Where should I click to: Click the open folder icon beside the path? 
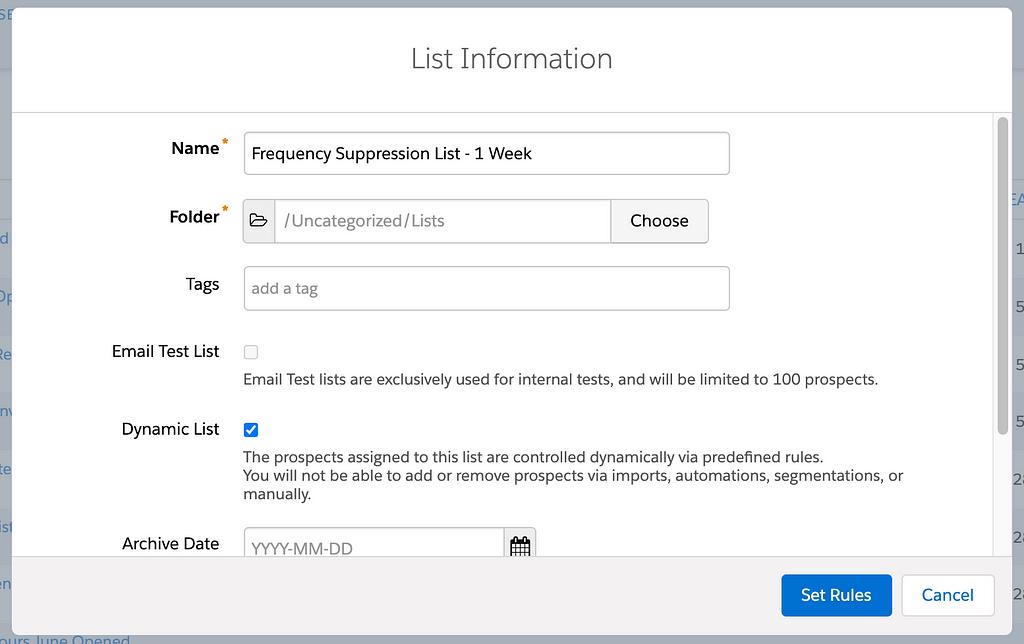(x=259, y=221)
